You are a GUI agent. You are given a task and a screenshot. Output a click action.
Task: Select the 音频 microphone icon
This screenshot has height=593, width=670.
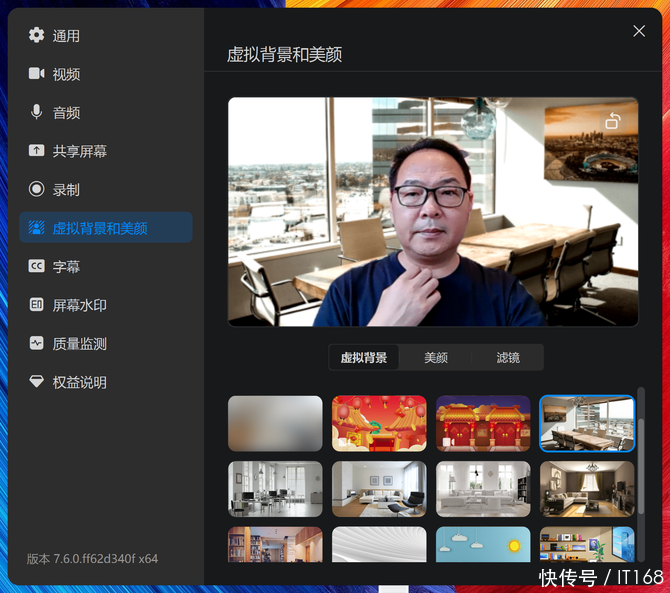coord(37,113)
